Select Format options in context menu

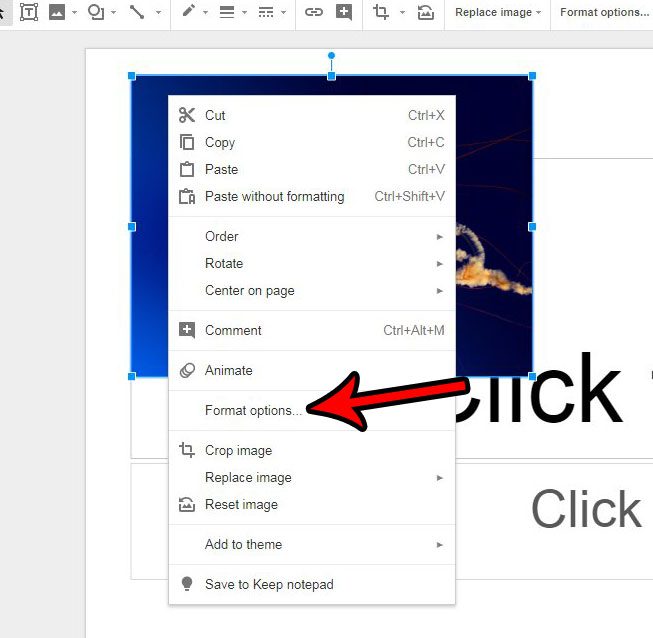point(312,411)
